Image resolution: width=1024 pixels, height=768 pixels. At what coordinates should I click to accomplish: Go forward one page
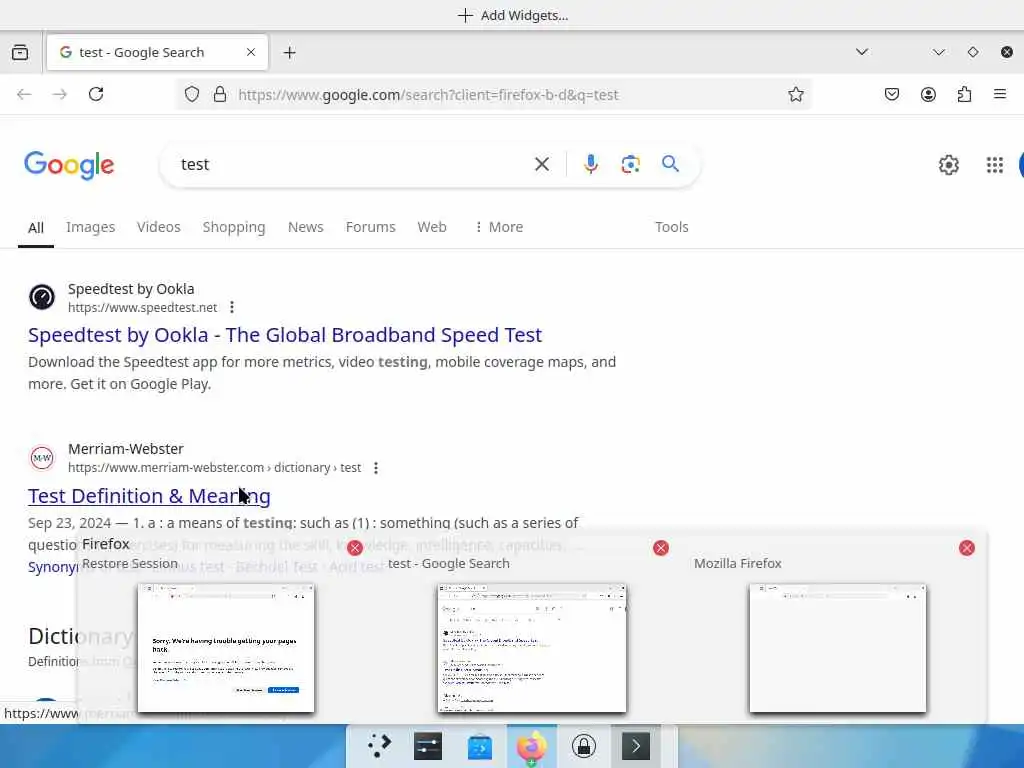(60, 94)
